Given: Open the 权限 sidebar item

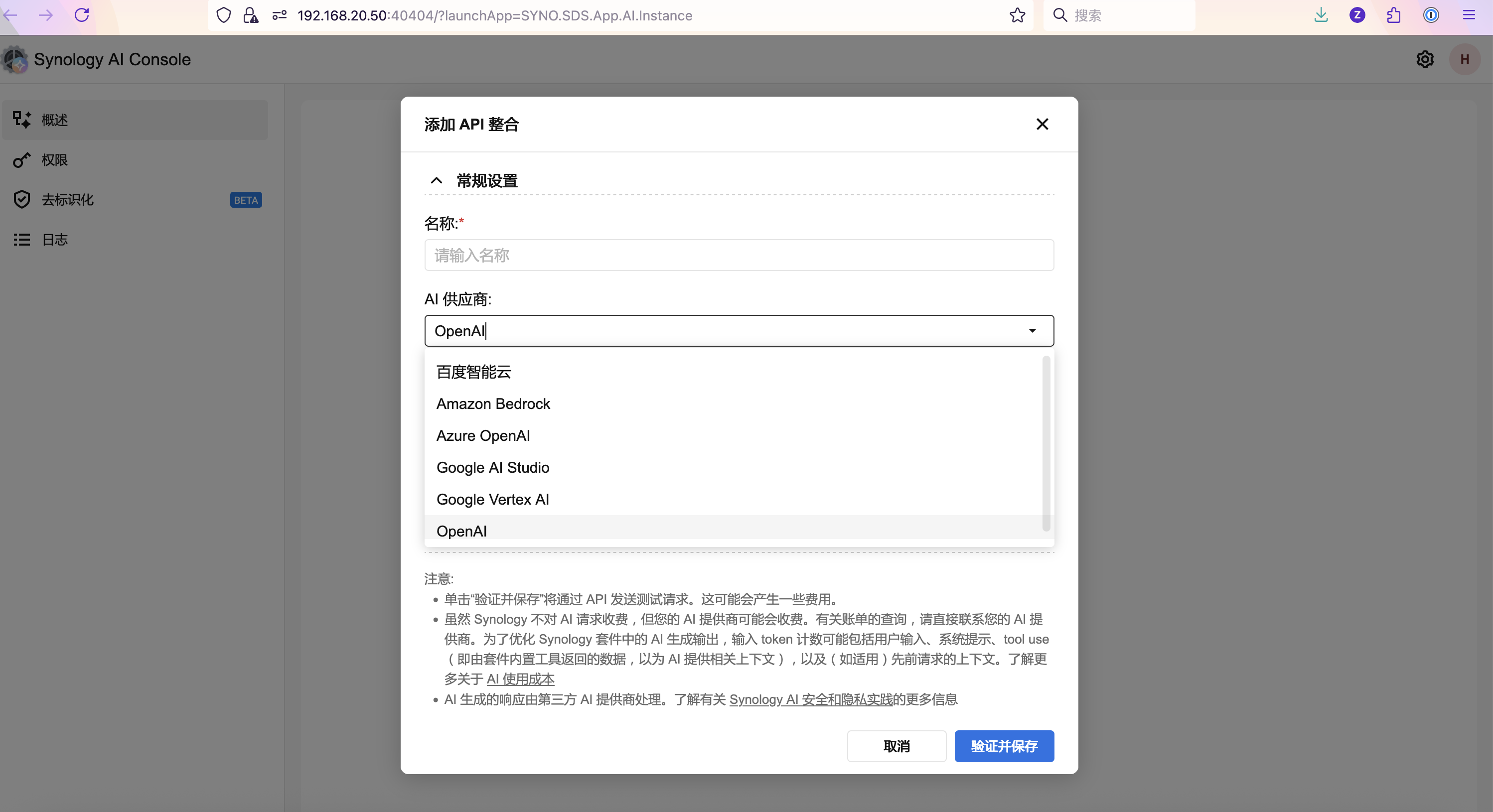Looking at the screenshot, I should click(x=54, y=160).
